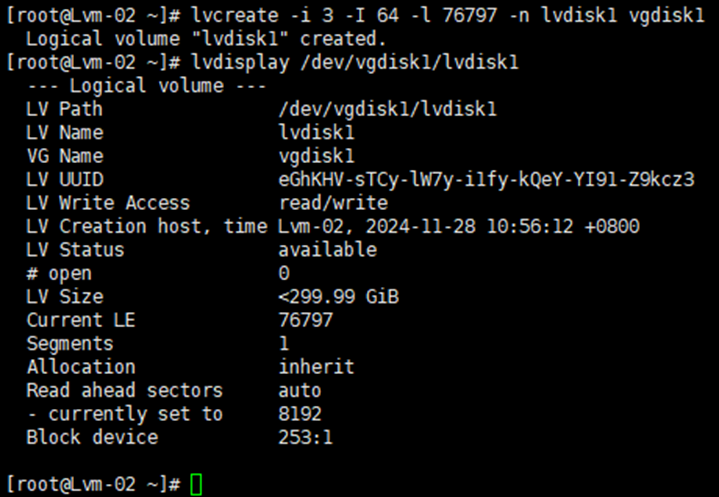Click the Segments value 1
Image resolution: width=719 pixels, height=497 pixels.
284,343
